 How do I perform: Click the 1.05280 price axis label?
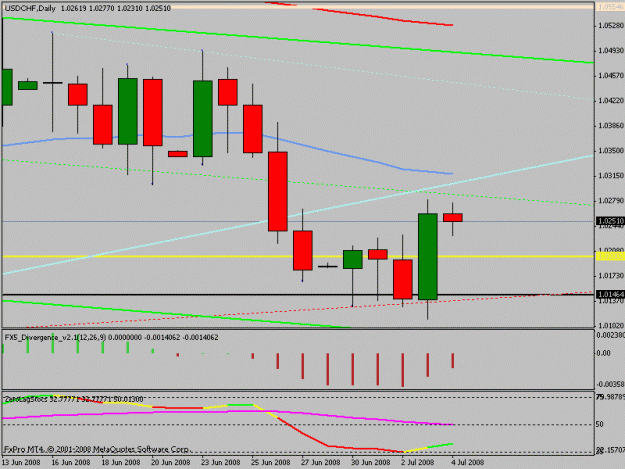pos(611,26)
